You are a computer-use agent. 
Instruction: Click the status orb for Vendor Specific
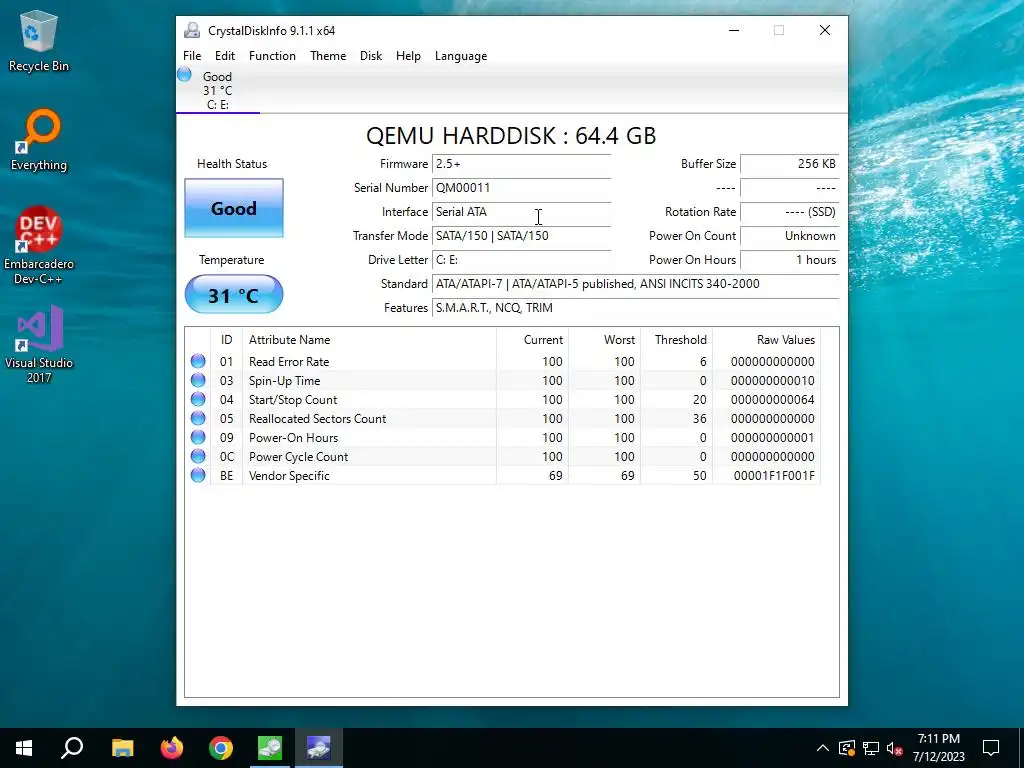tap(198, 475)
